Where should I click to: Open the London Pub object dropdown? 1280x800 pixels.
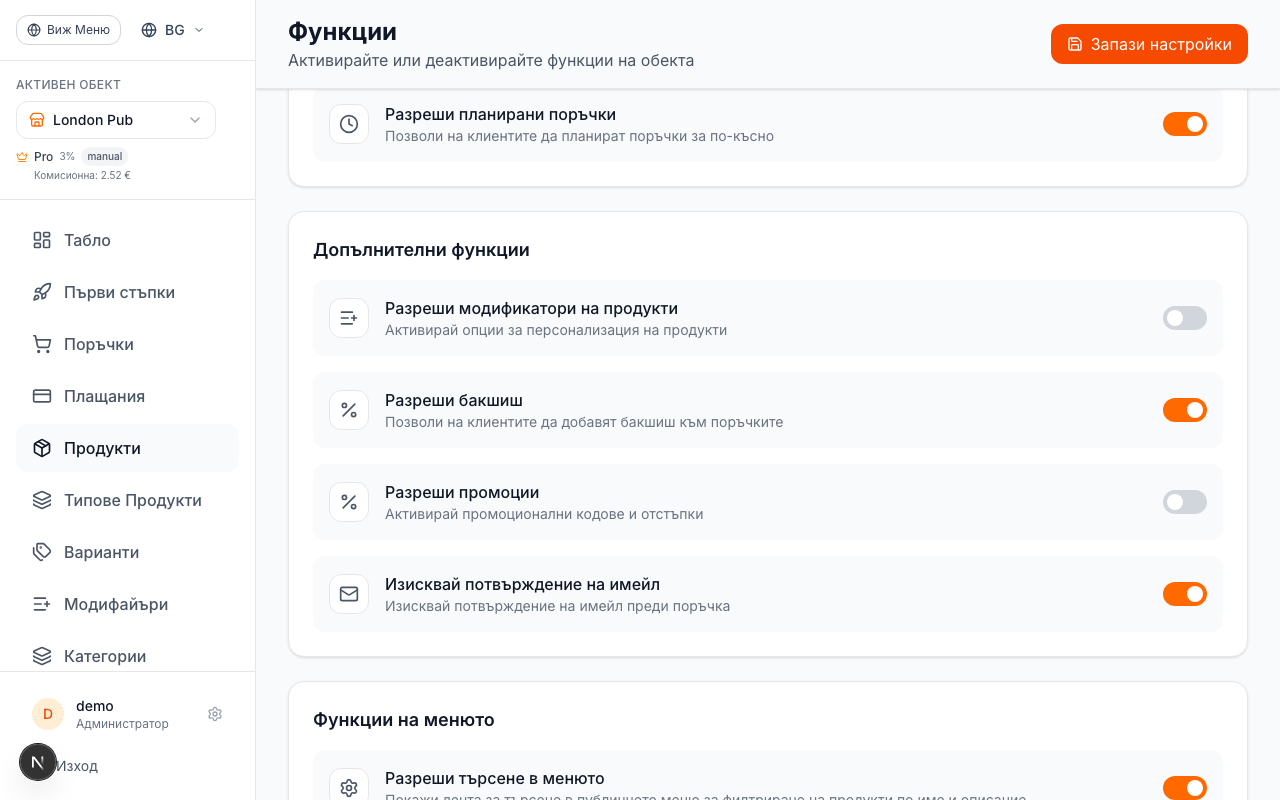tap(116, 120)
